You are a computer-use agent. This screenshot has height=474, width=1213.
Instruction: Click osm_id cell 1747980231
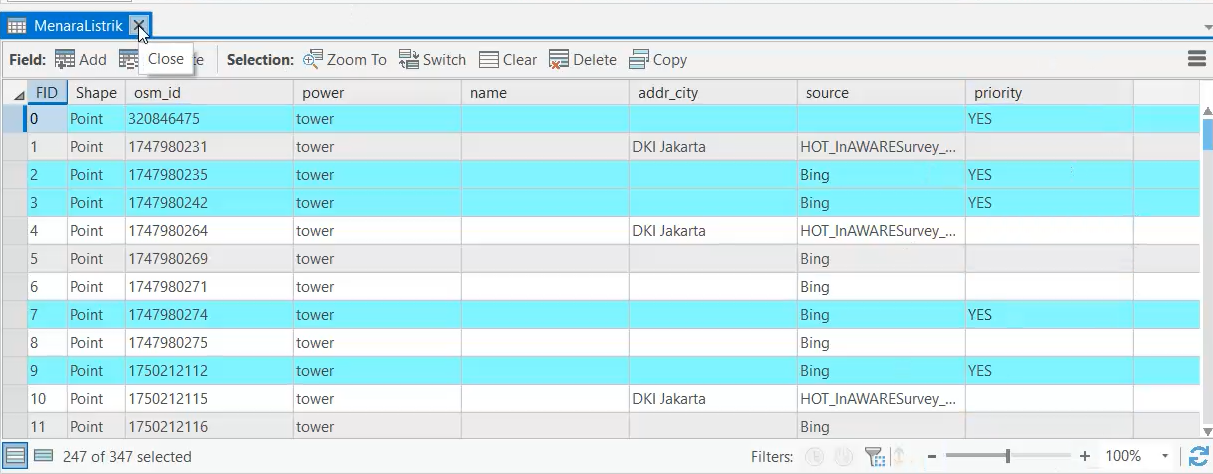(209, 146)
